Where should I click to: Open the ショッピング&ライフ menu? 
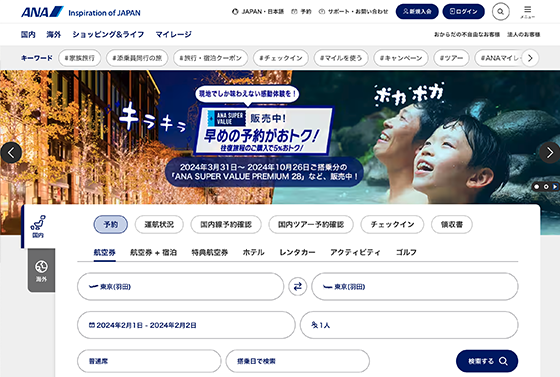pos(108,34)
